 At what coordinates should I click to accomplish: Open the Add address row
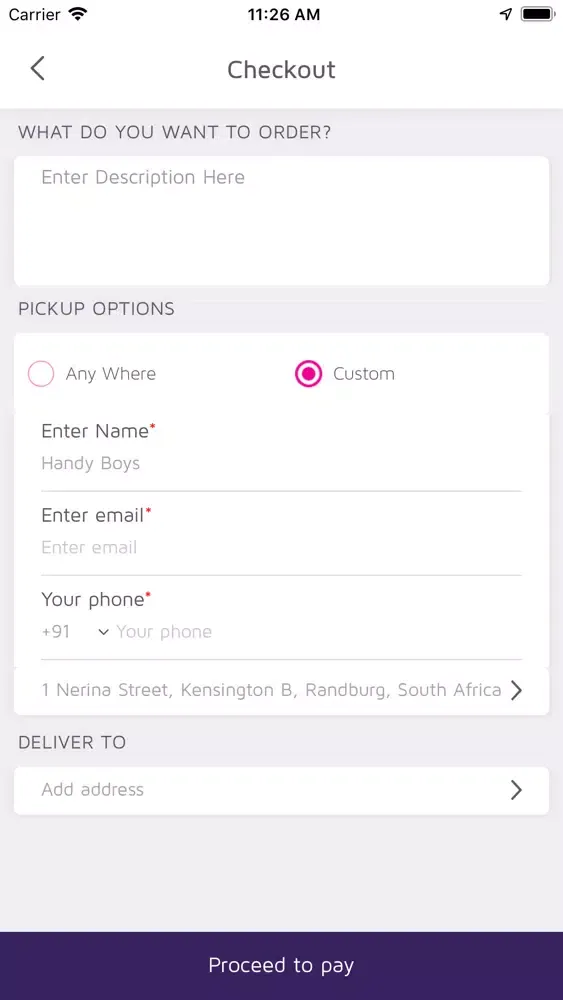tap(281, 790)
